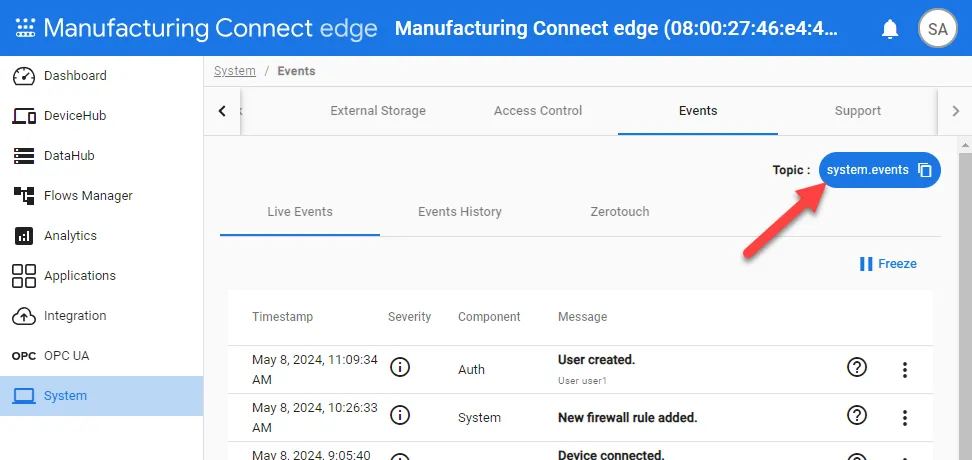The image size is (972, 460).
Task: Click the Message column header
Action: click(x=582, y=317)
